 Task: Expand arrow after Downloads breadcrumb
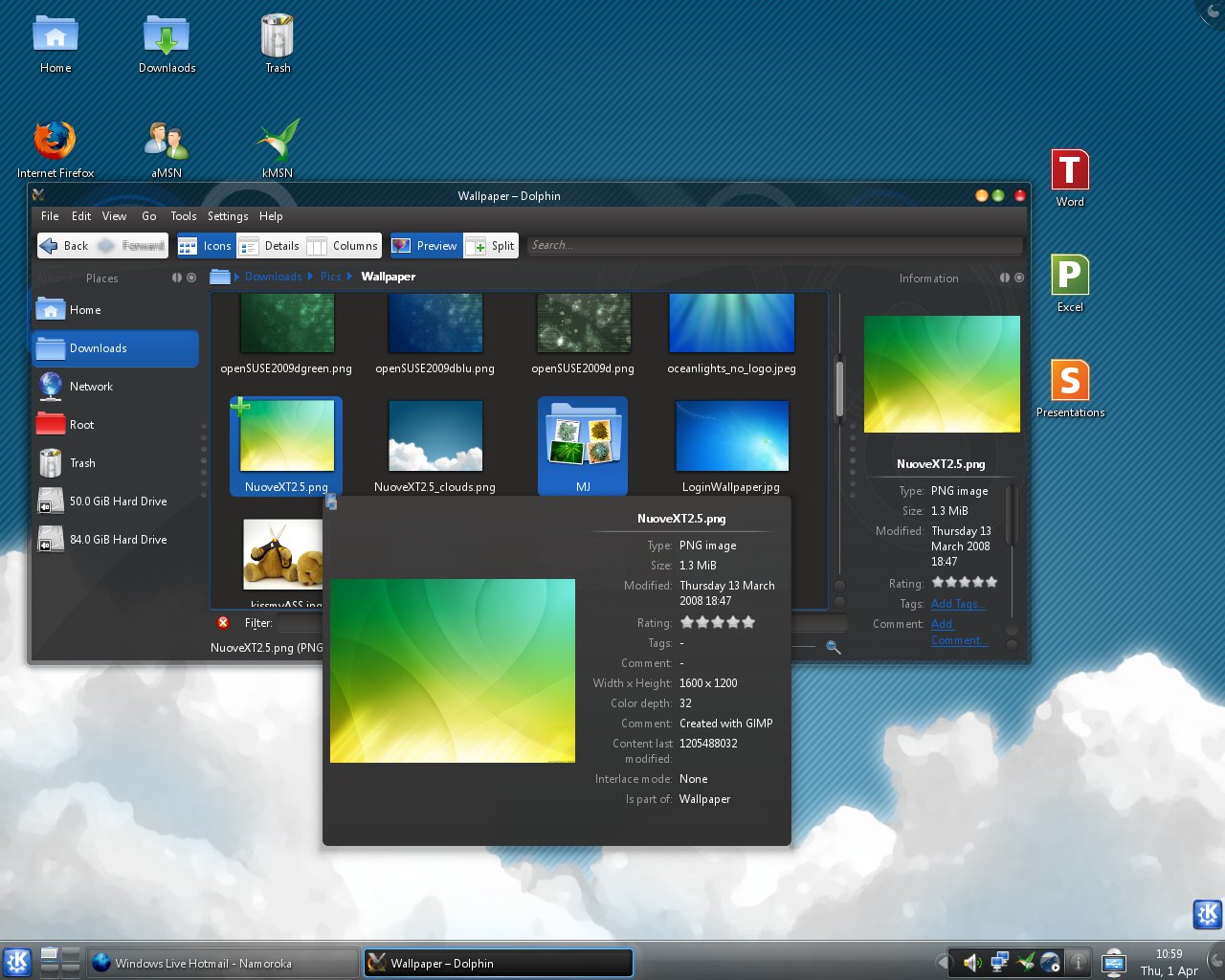(x=310, y=277)
